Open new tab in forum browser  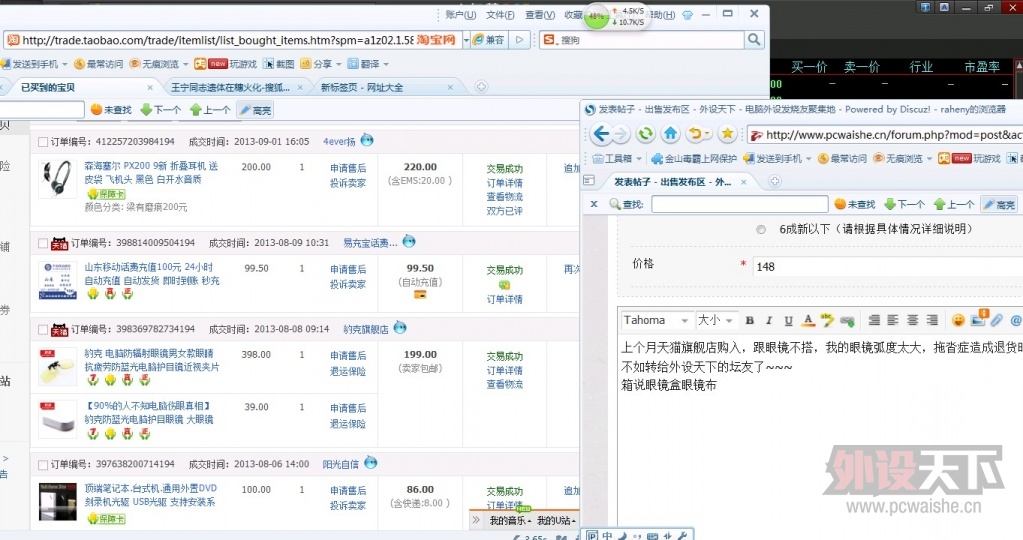point(774,181)
